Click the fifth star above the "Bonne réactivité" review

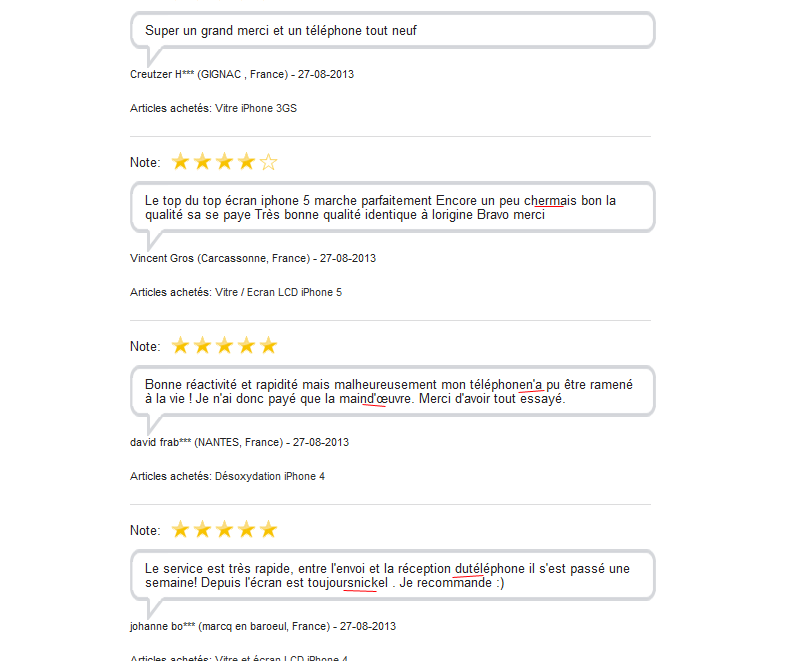(x=268, y=346)
